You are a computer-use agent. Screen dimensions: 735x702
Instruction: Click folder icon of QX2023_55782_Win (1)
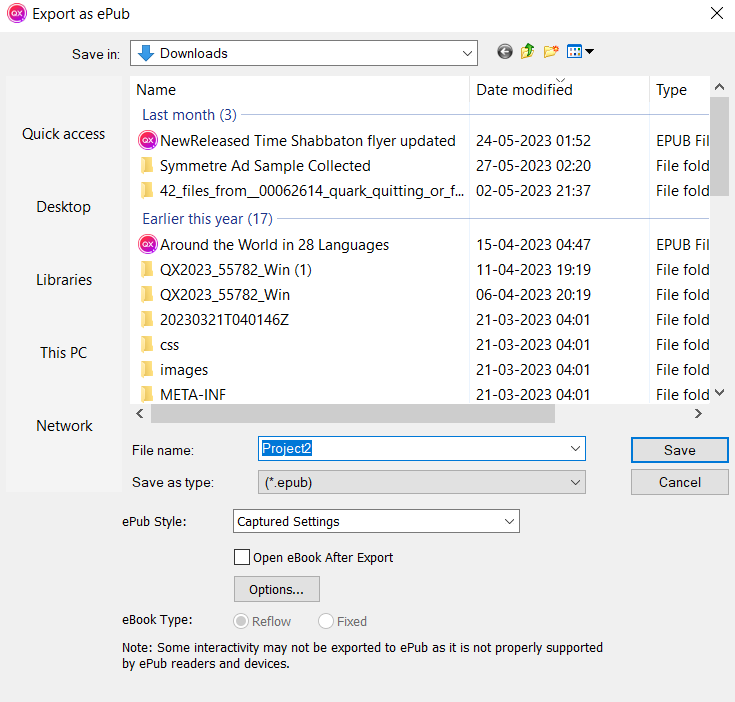147,269
